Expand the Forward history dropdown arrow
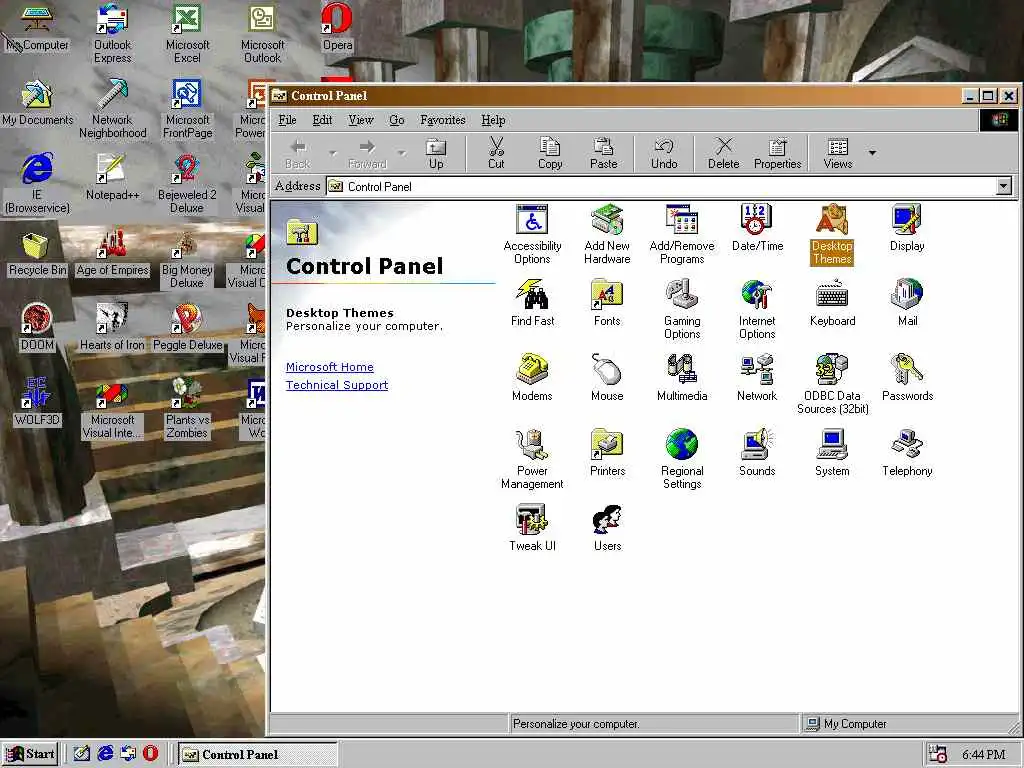Viewport: 1024px width, 768px height. click(x=402, y=153)
